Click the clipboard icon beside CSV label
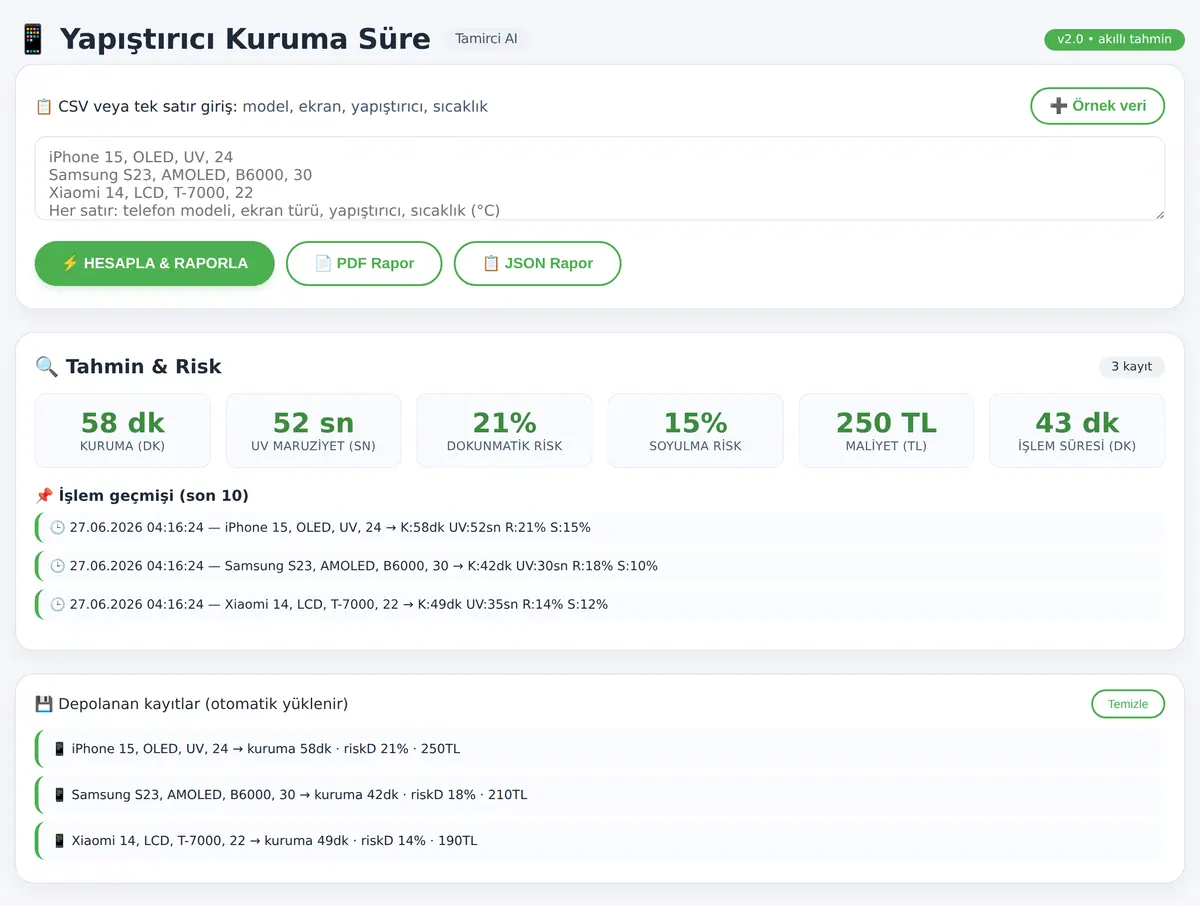This screenshot has height=906, width=1200. [44, 106]
